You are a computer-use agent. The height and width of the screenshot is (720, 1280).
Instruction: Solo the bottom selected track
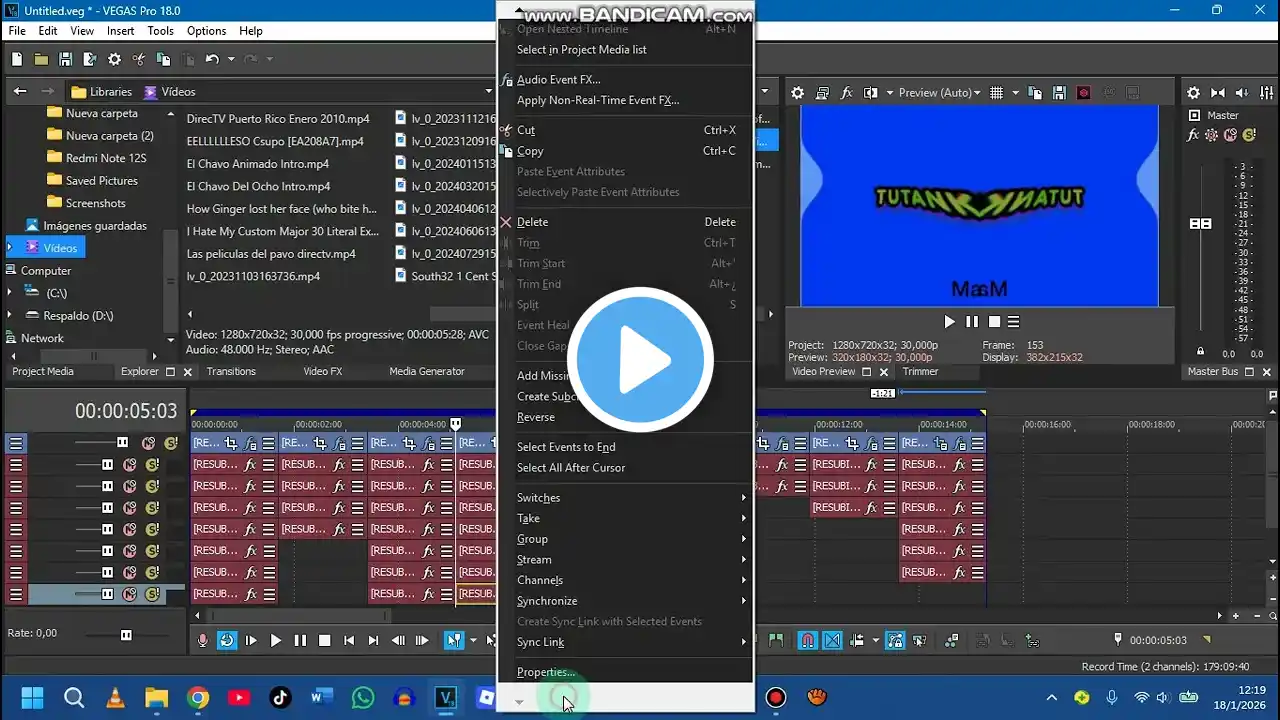[x=152, y=594]
